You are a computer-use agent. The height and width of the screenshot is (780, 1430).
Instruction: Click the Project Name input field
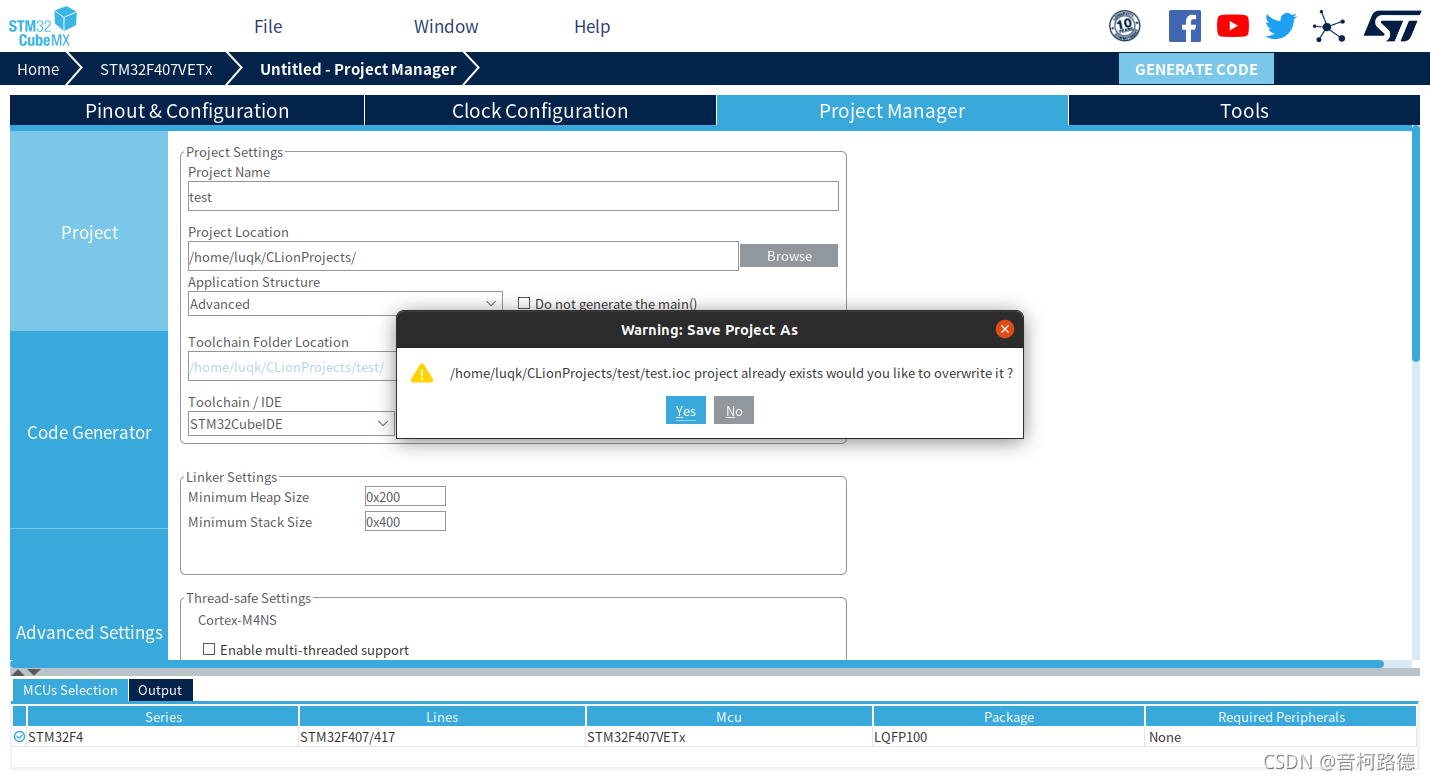pyautogui.click(x=513, y=196)
